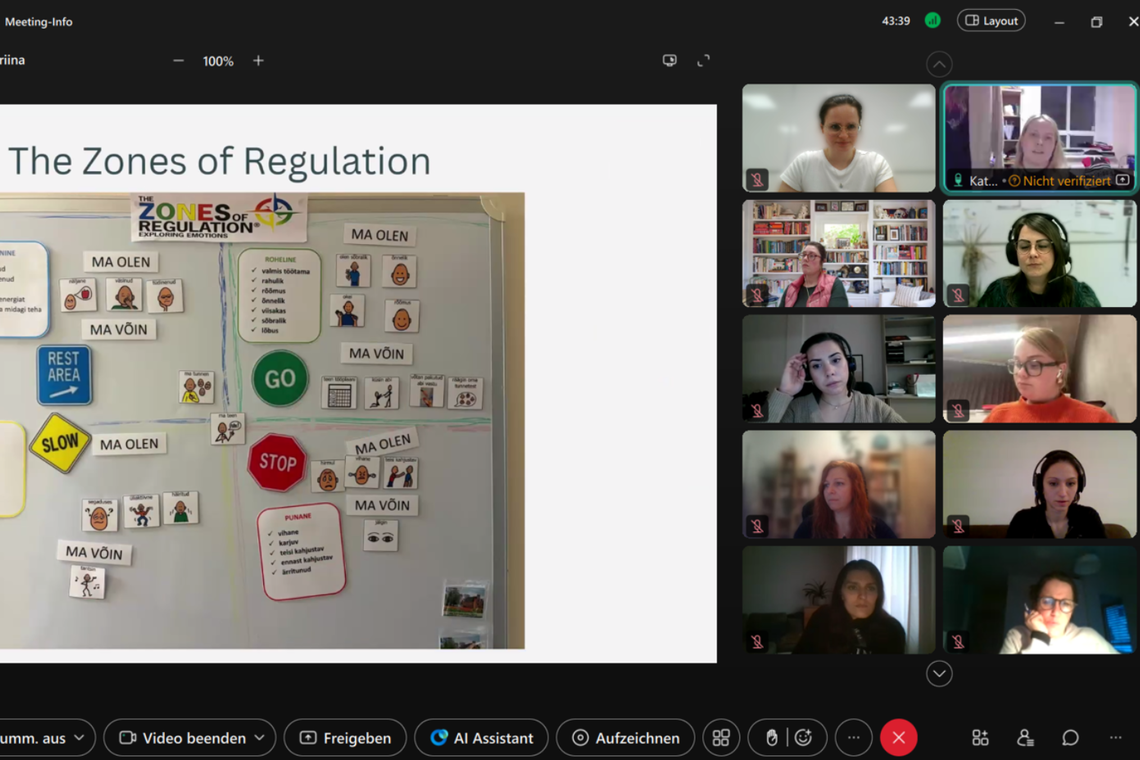This screenshot has height=760, width=1140.
Task: Show more participants with down chevron
Action: 939,673
